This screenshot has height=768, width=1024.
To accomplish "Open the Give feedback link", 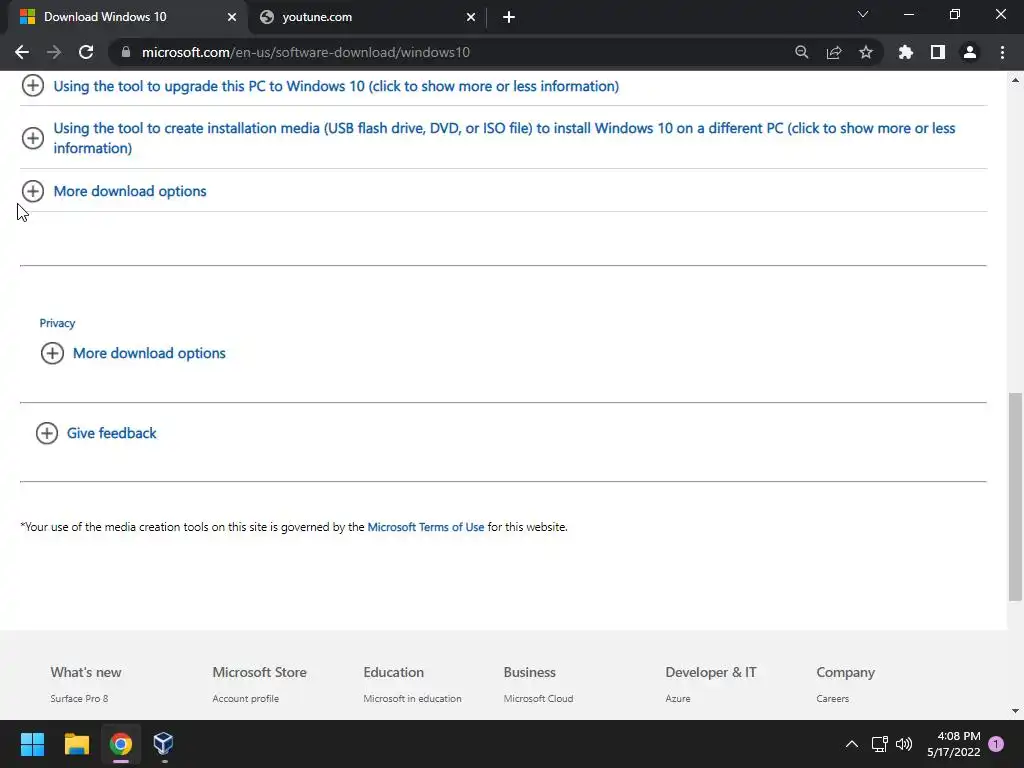I will click(112, 433).
